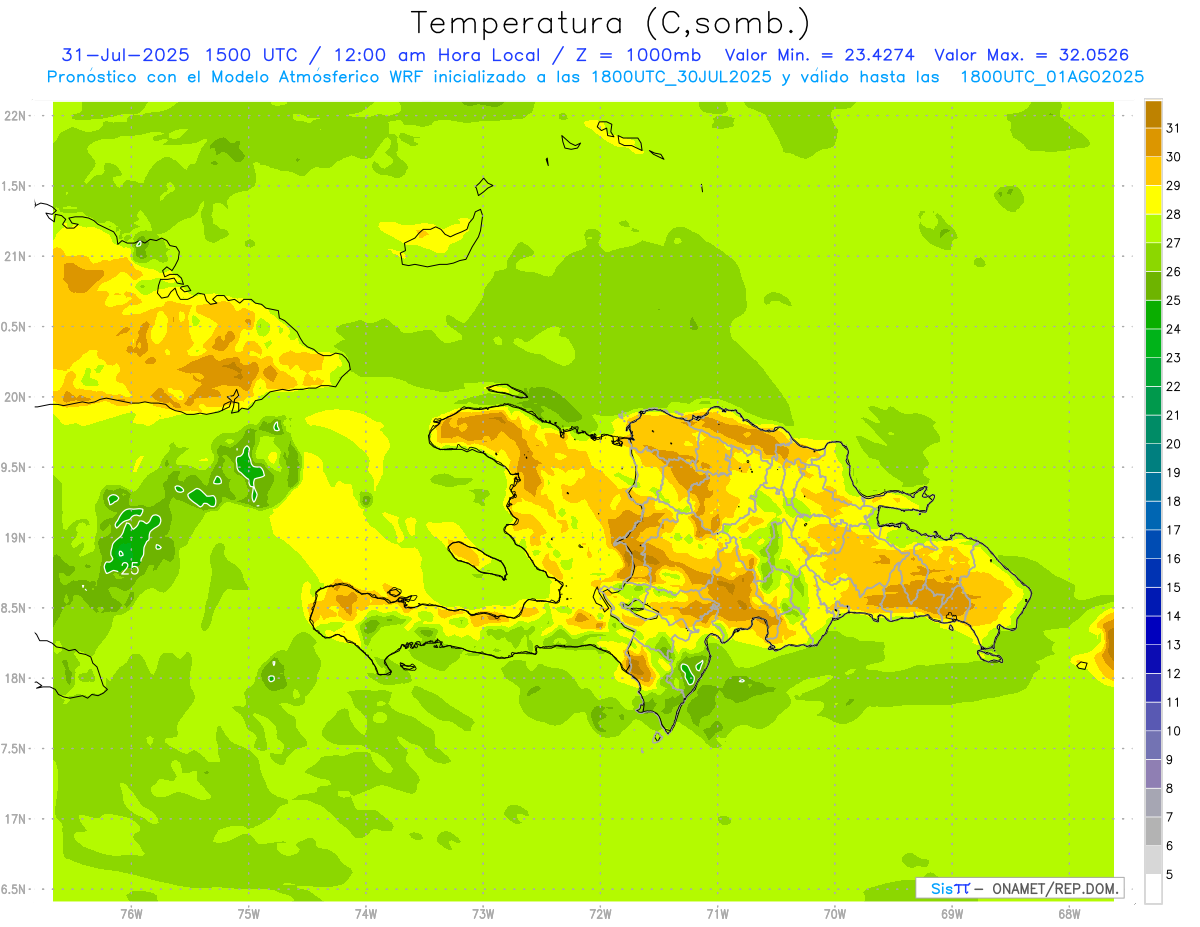This screenshot has width=1200, height=927.
Task: Click the "74W" longitude label
Action: pyautogui.click(x=366, y=913)
